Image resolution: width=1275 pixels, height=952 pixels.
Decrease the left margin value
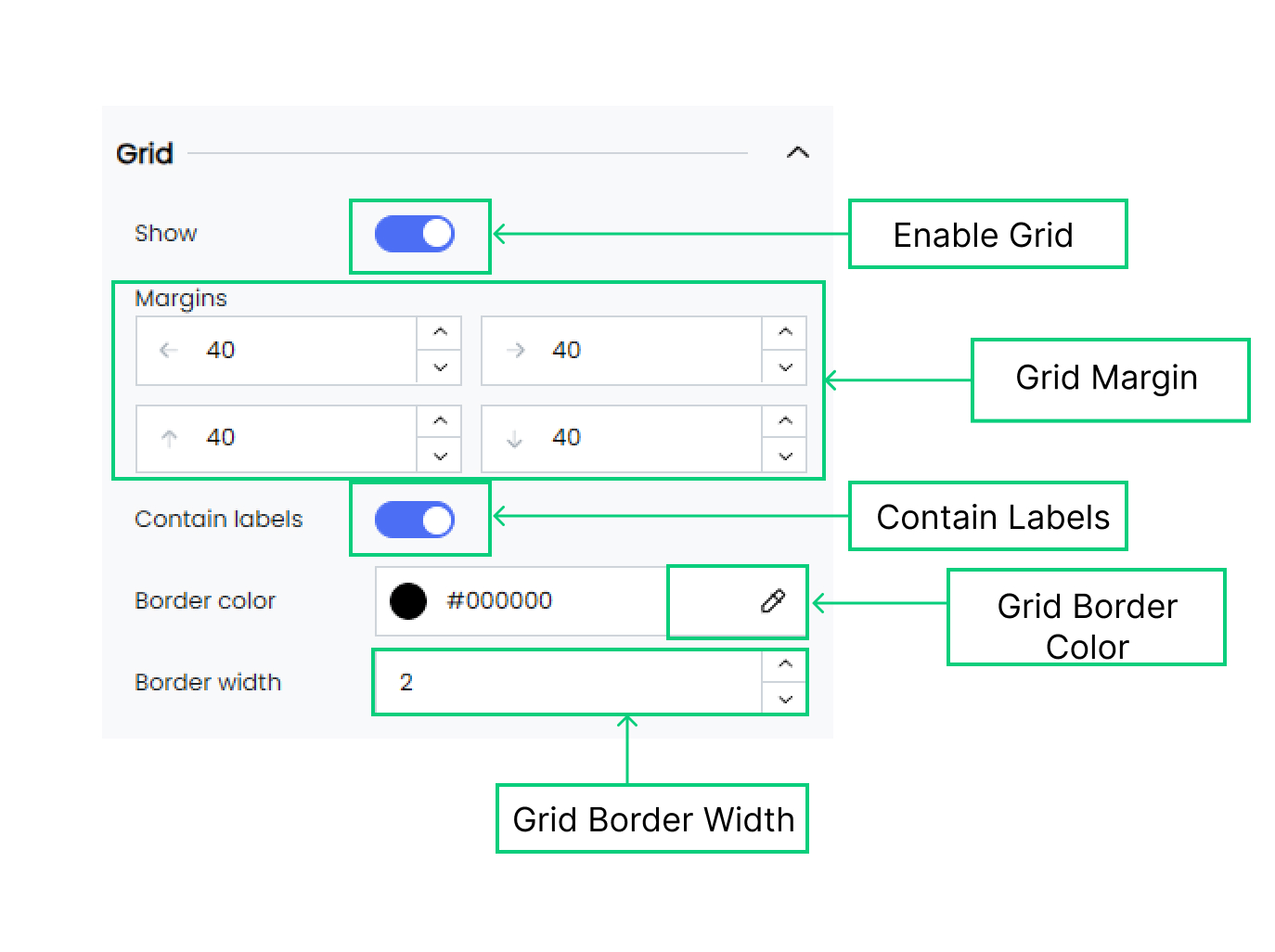point(440,367)
